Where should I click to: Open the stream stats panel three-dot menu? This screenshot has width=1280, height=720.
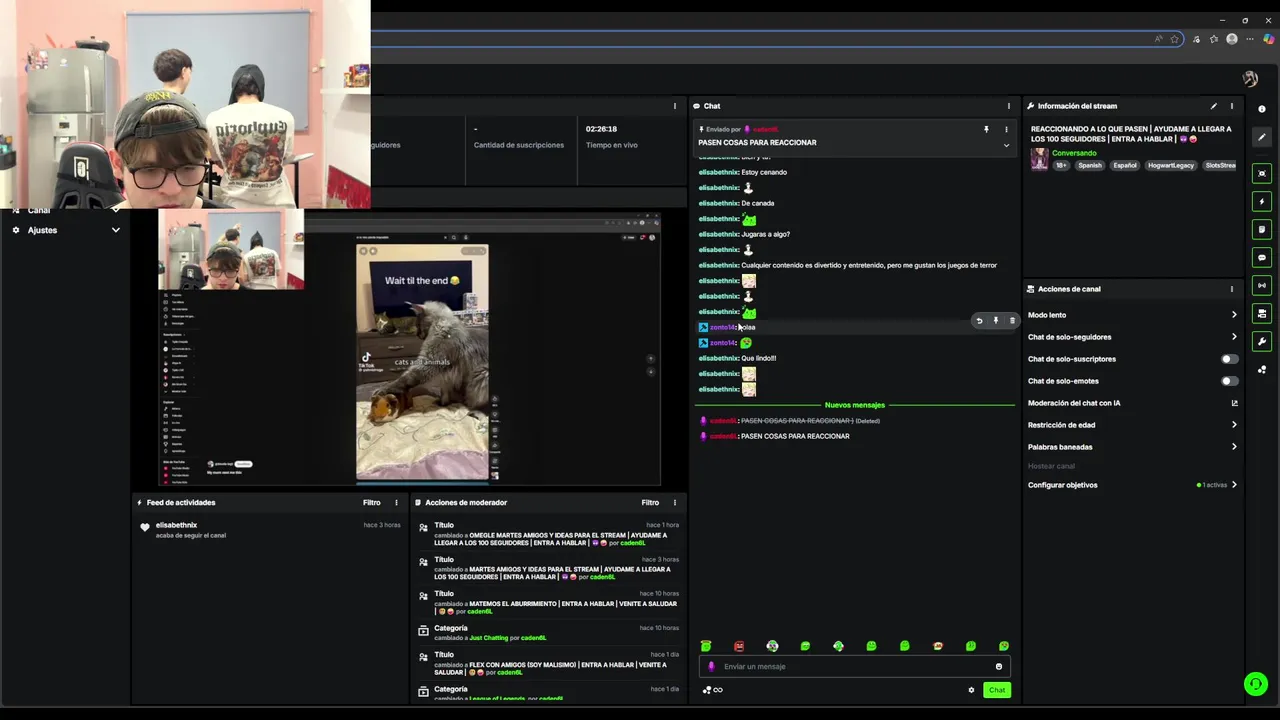point(674,106)
